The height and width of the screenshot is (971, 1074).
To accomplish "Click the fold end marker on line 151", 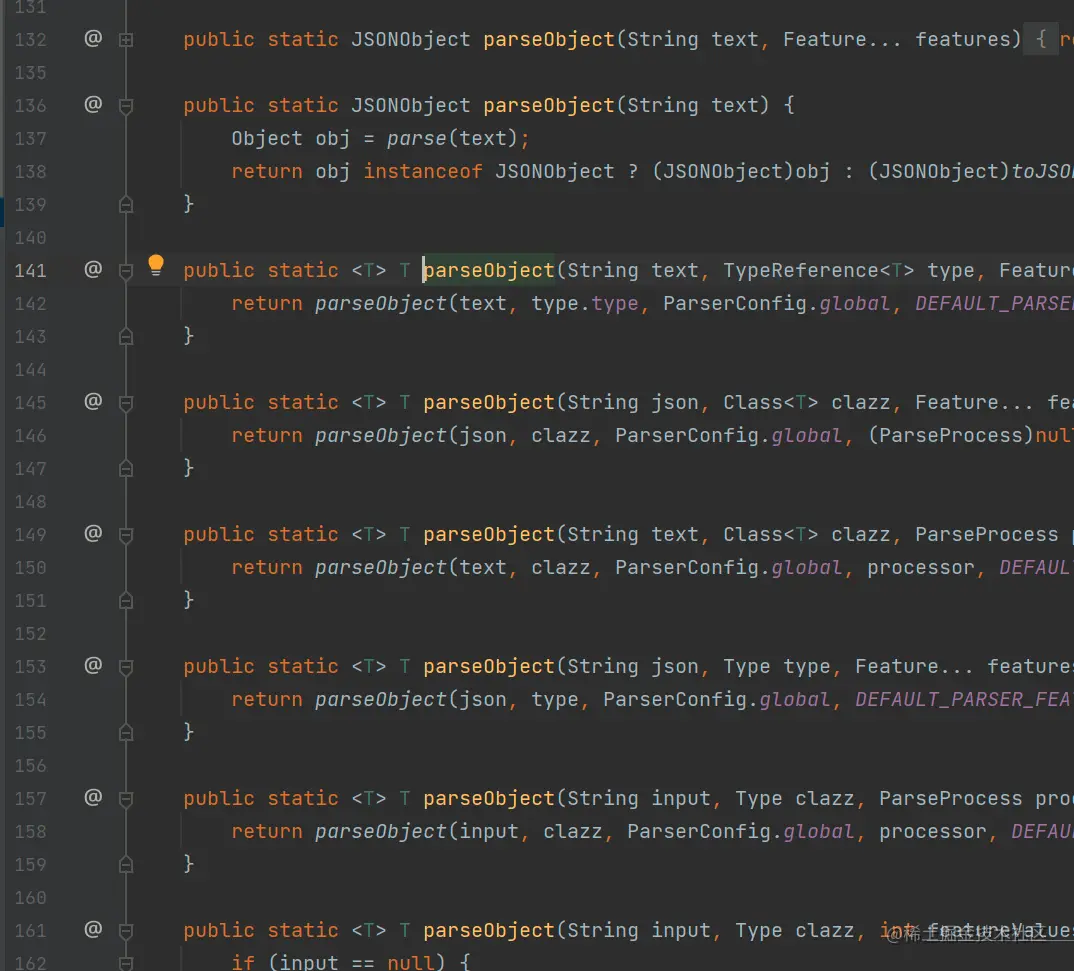I will tap(126, 601).
